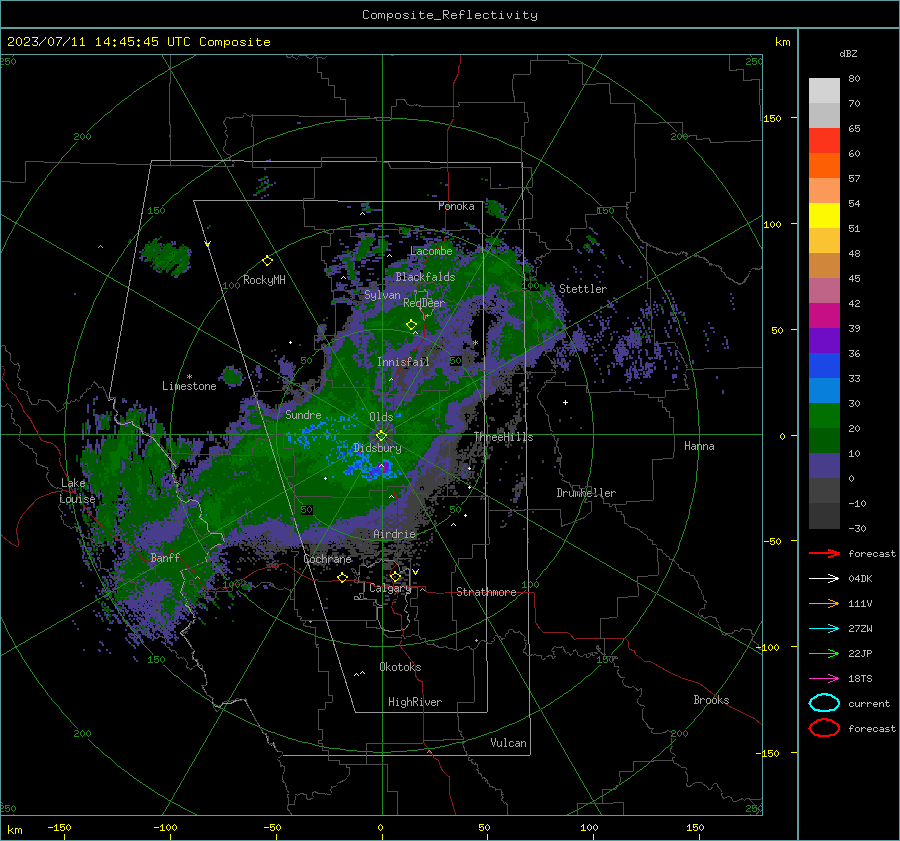Click the Lacombe city label
The image size is (900, 841).
(x=431, y=251)
